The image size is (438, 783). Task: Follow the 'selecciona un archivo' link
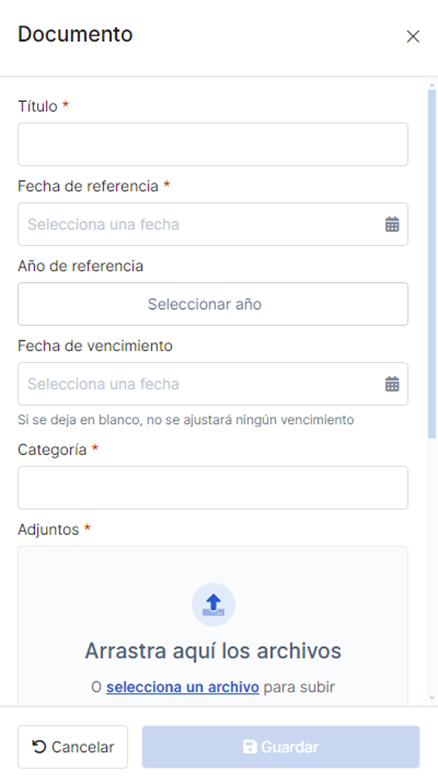coord(182,687)
